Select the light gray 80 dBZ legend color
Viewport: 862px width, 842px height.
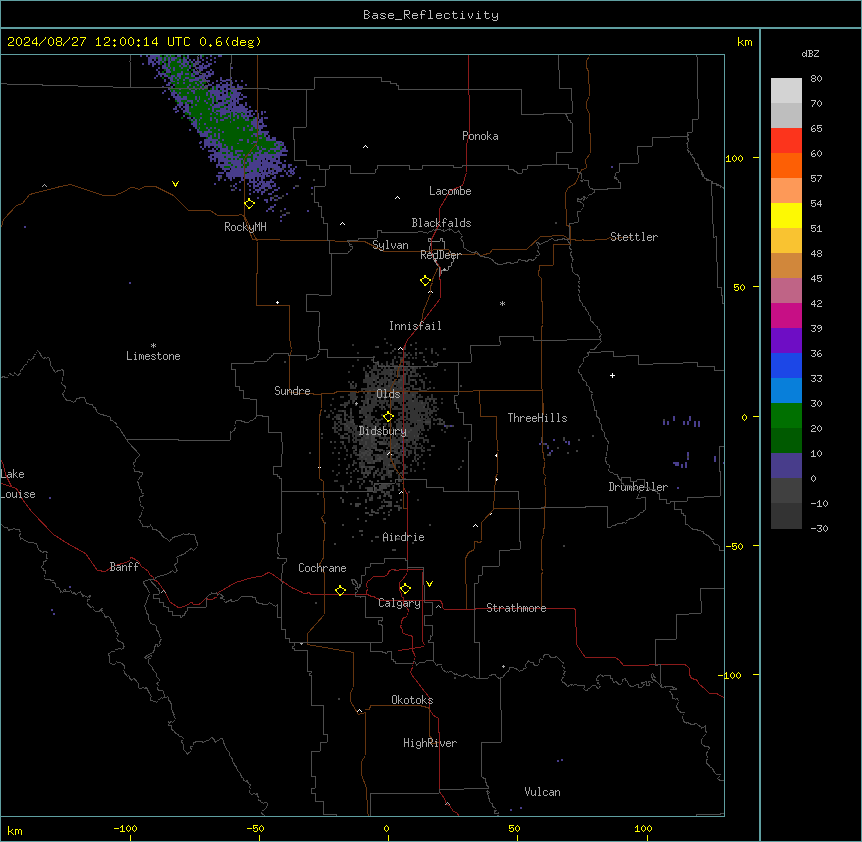coord(786,91)
